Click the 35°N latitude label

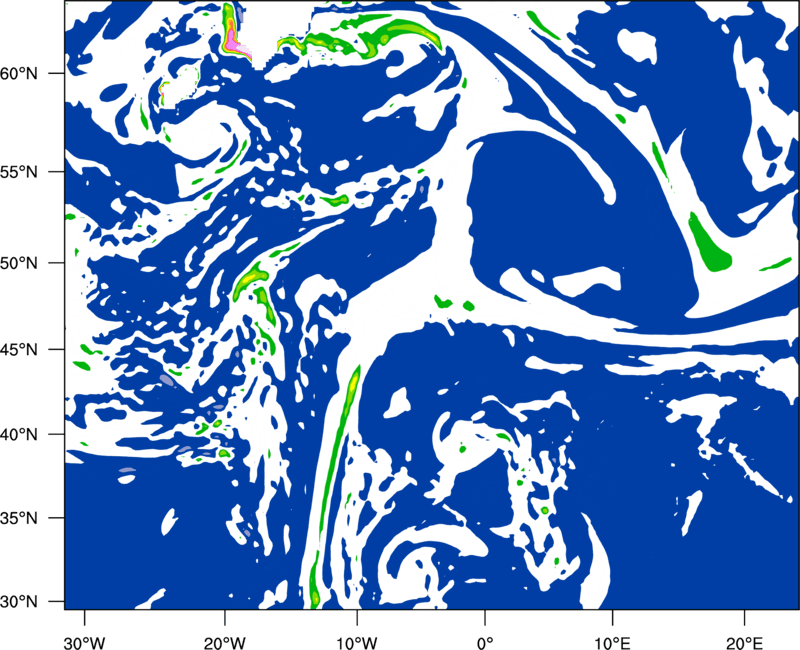click(19, 518)
